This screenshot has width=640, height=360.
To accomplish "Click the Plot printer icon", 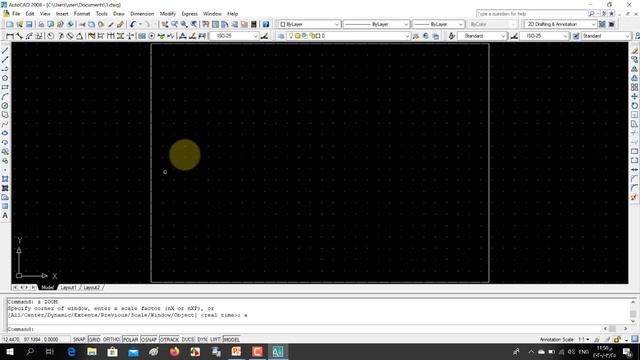I will pyautogui.click(x=41, y=24).
